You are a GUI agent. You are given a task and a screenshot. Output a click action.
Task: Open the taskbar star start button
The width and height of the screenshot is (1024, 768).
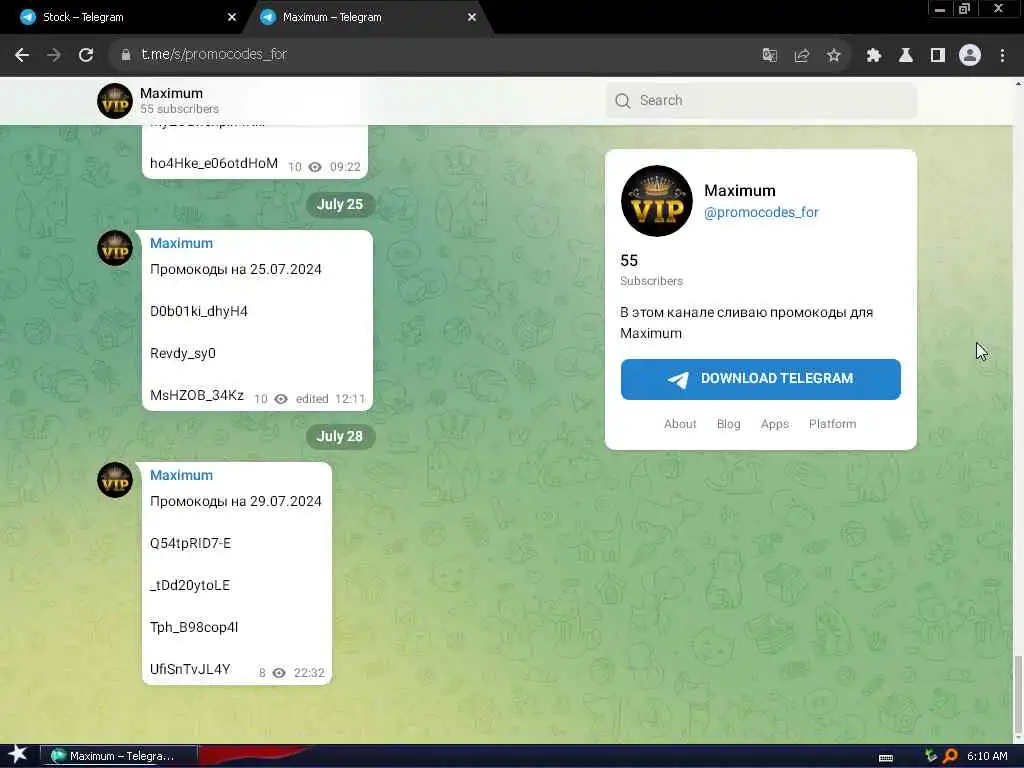(18, 755)
